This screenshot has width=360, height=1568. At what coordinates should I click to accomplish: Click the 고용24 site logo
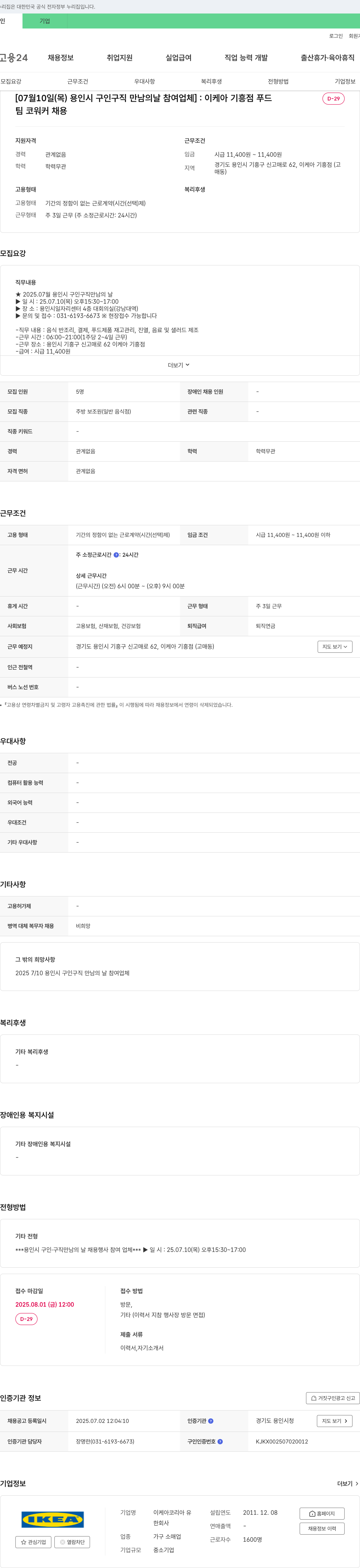pos(14,58)
